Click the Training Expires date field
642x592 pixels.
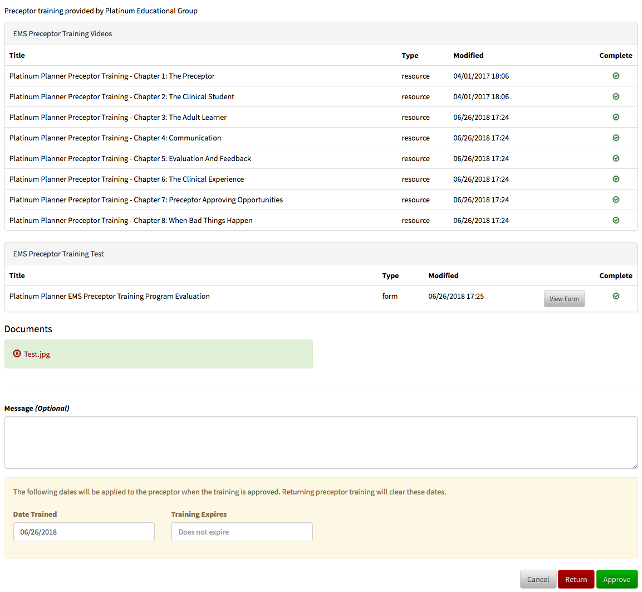coord(241,532)
